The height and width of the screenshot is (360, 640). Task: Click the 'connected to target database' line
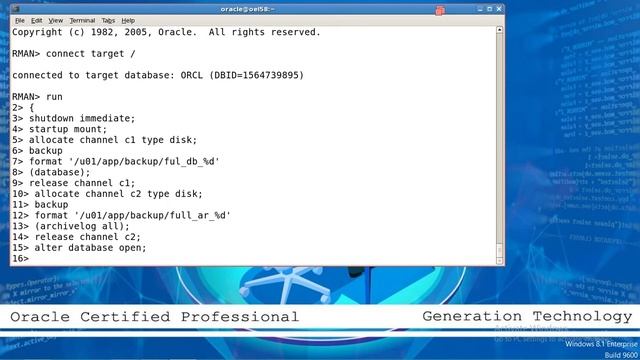[x=158, y=76]
